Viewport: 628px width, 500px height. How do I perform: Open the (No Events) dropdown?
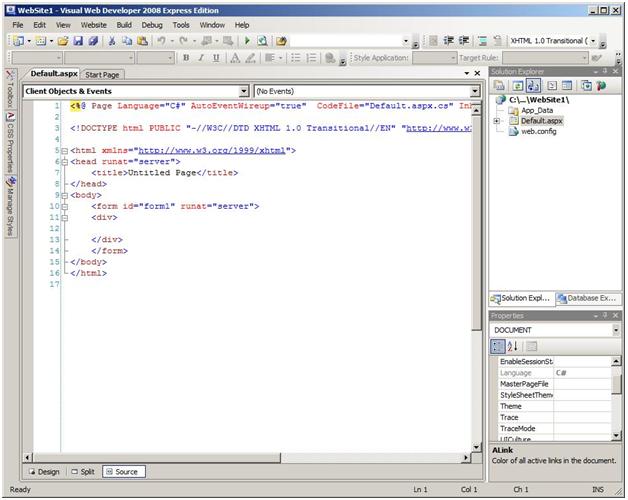tap(476, 91)
